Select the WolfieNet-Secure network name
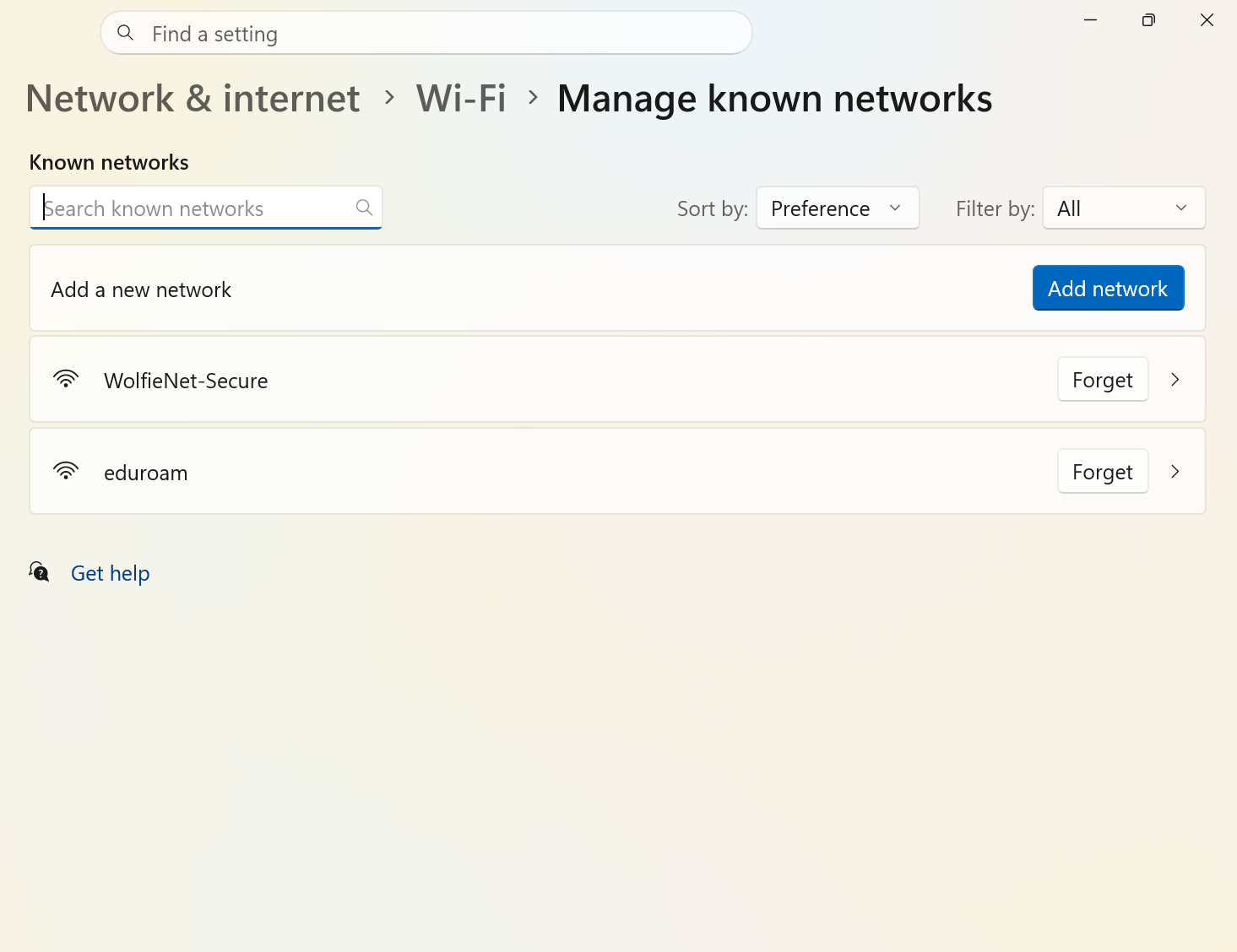 coord(186,381)
